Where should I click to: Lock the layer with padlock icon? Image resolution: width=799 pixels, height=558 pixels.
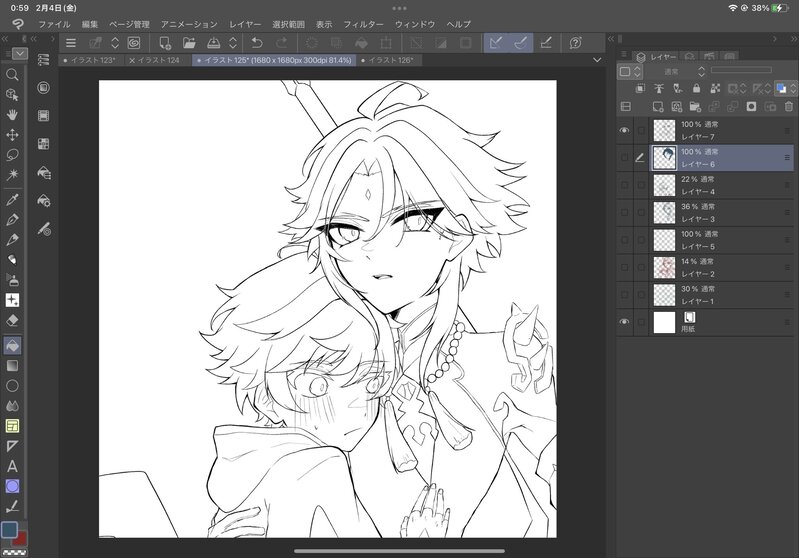point(696,89)
